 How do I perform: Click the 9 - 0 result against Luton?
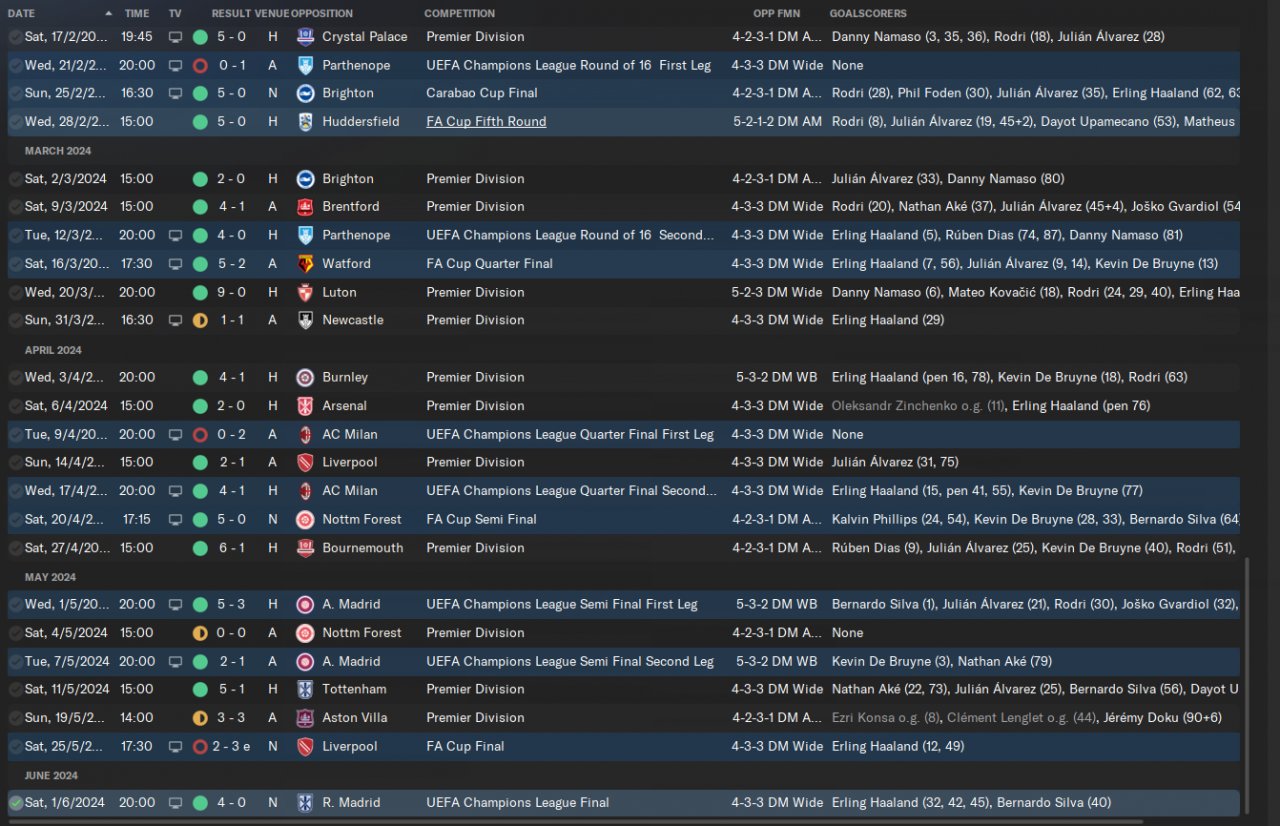click(x=233, y=293)
